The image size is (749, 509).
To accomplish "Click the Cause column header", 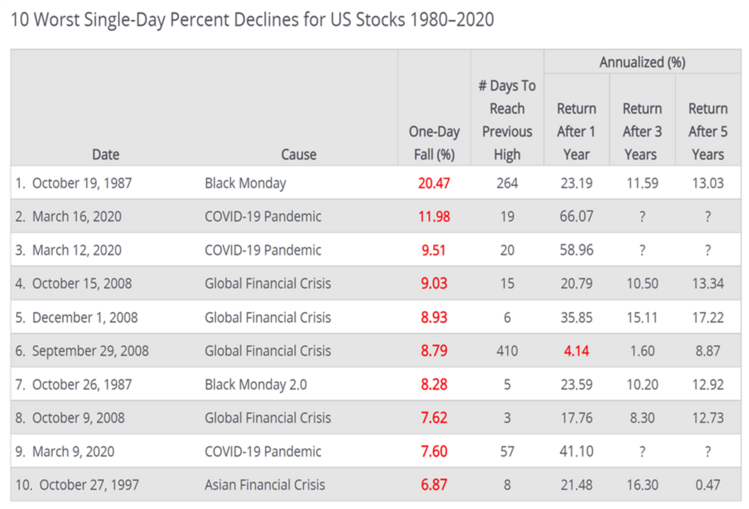I will tap(298, 154).
